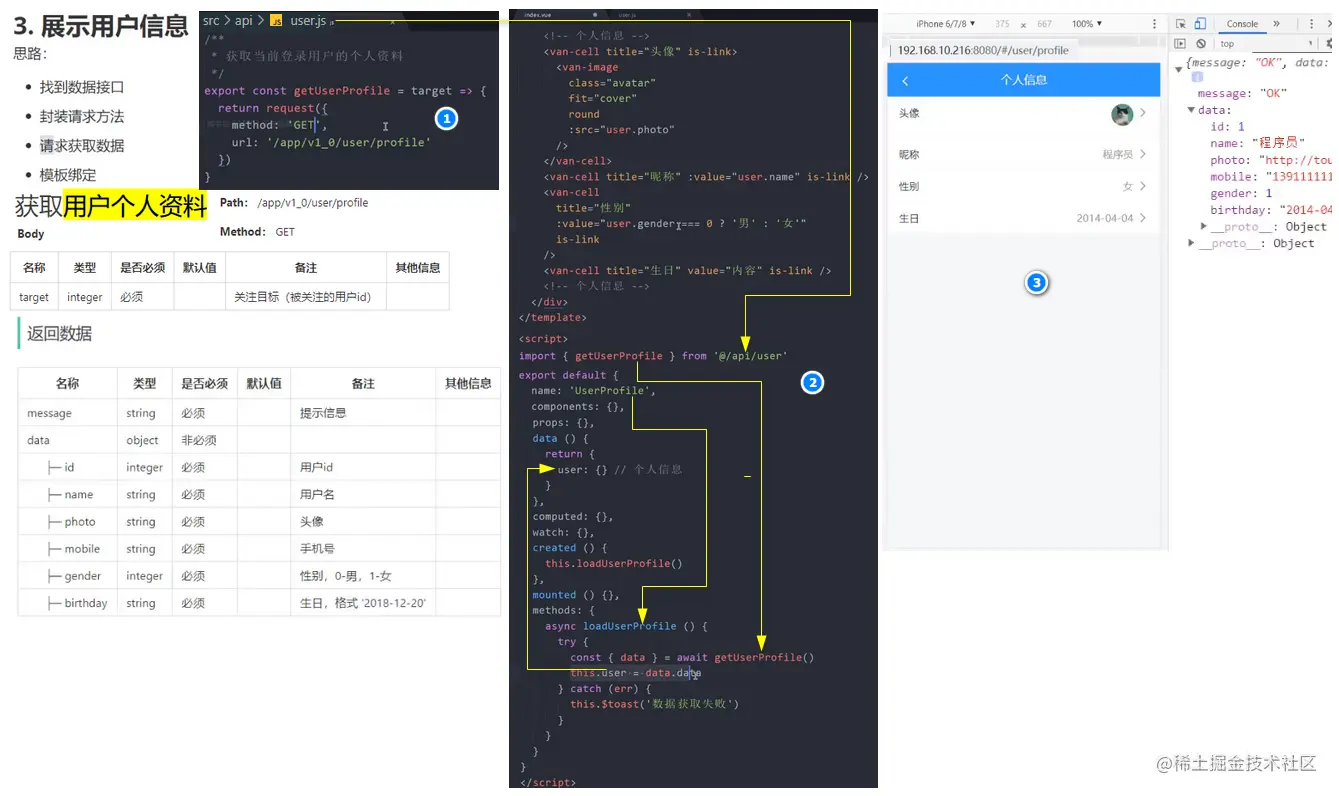Click getUserProfile in the export const line

[x=342, y=90]
